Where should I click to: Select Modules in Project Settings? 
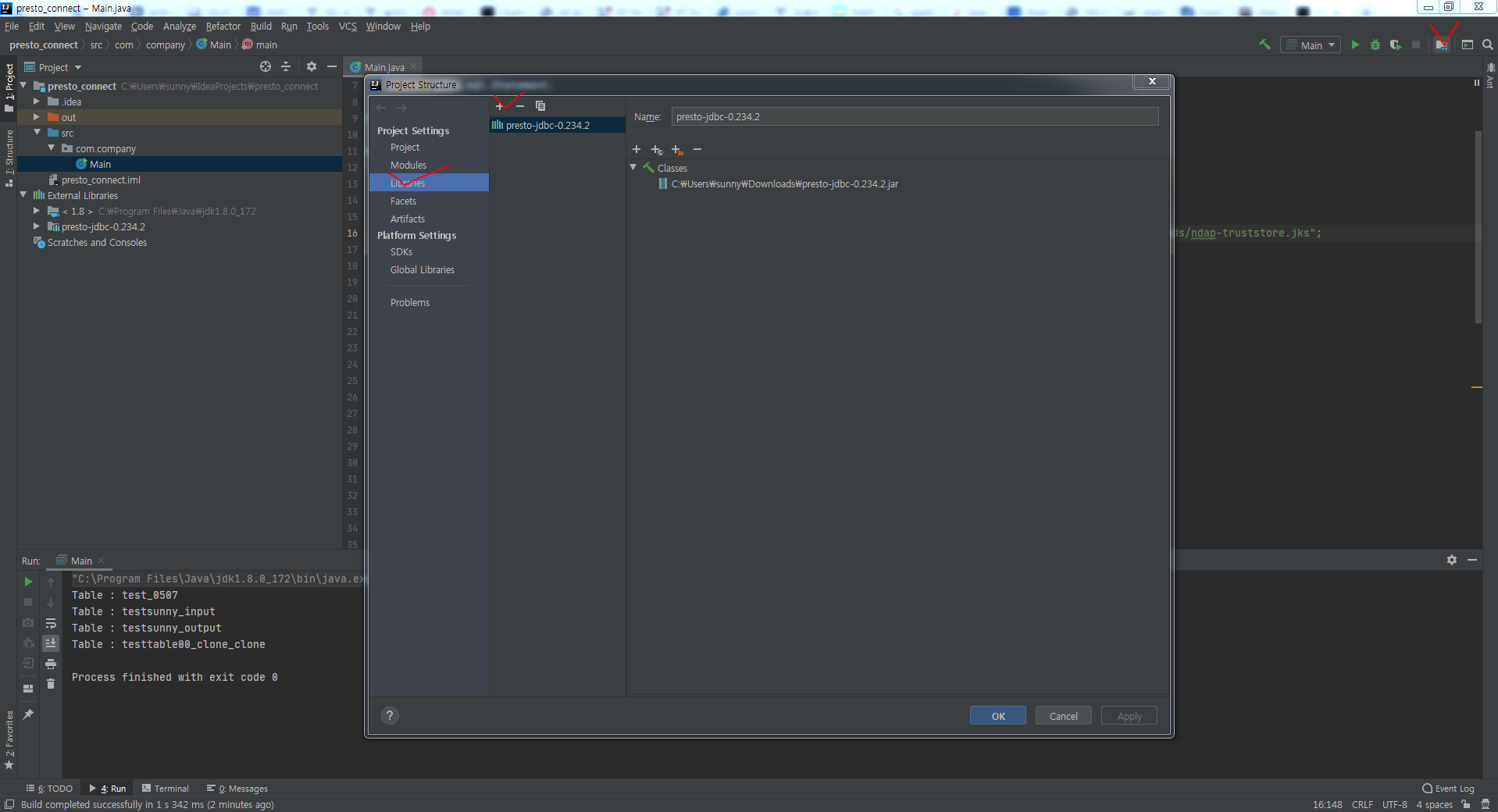408,165
